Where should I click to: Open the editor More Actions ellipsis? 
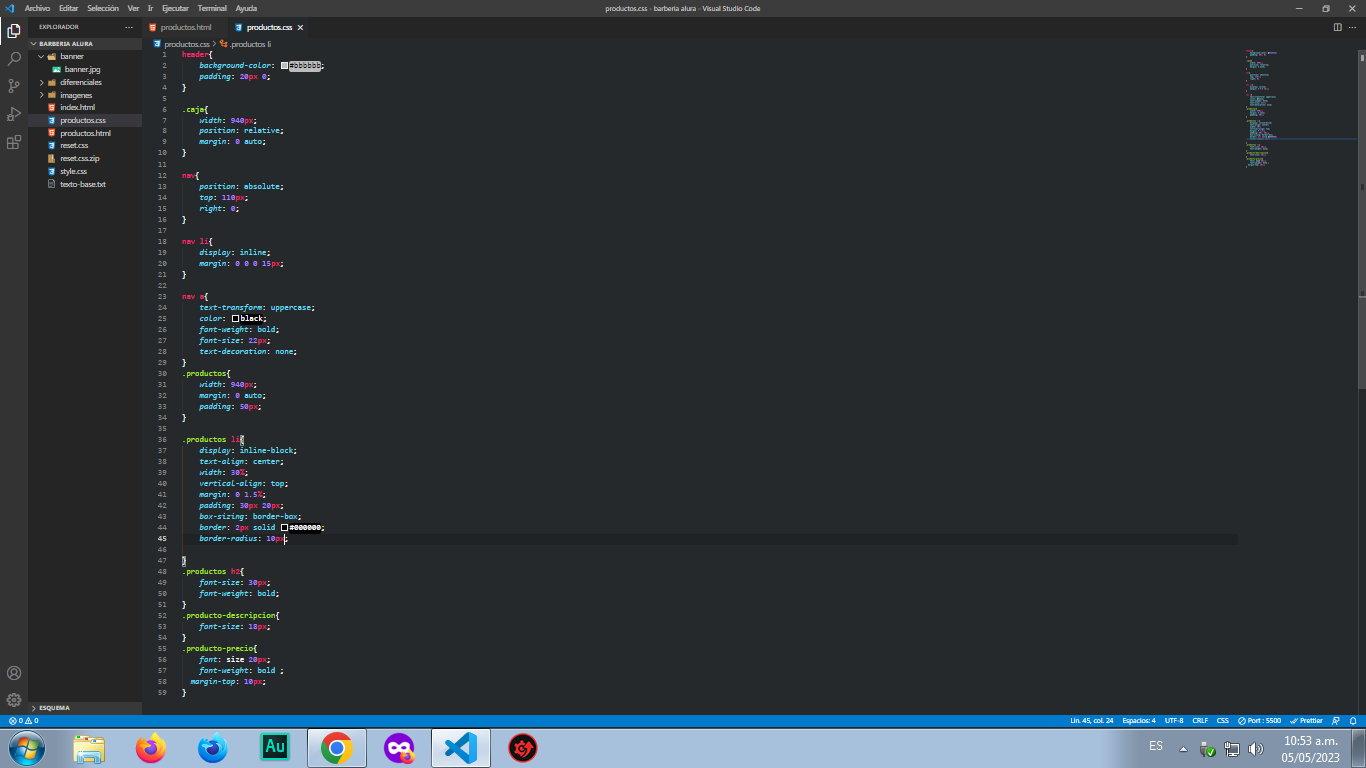[1354, 27]
